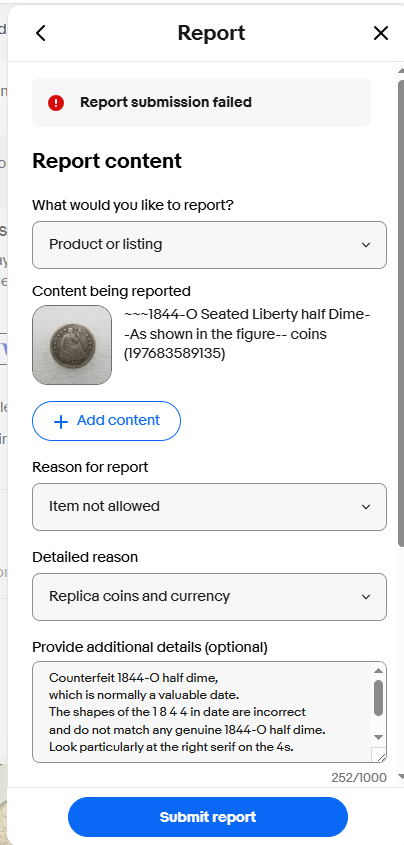Click the dialog's vertical scrollbar
Image resolution: width=404 pixels, height=845 pixels.
[x=400, y=313]
